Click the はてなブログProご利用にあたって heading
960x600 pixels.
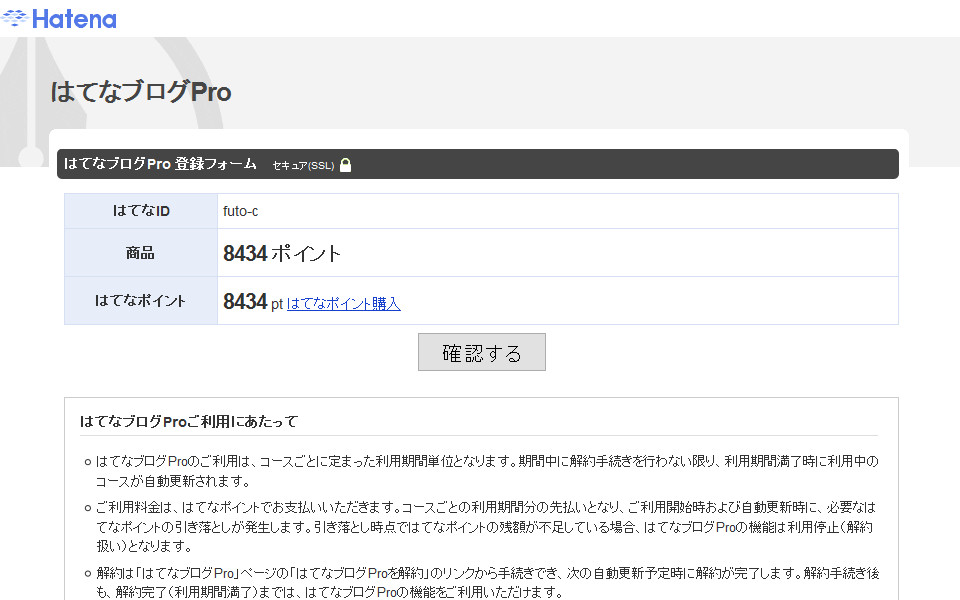point(189,421)
